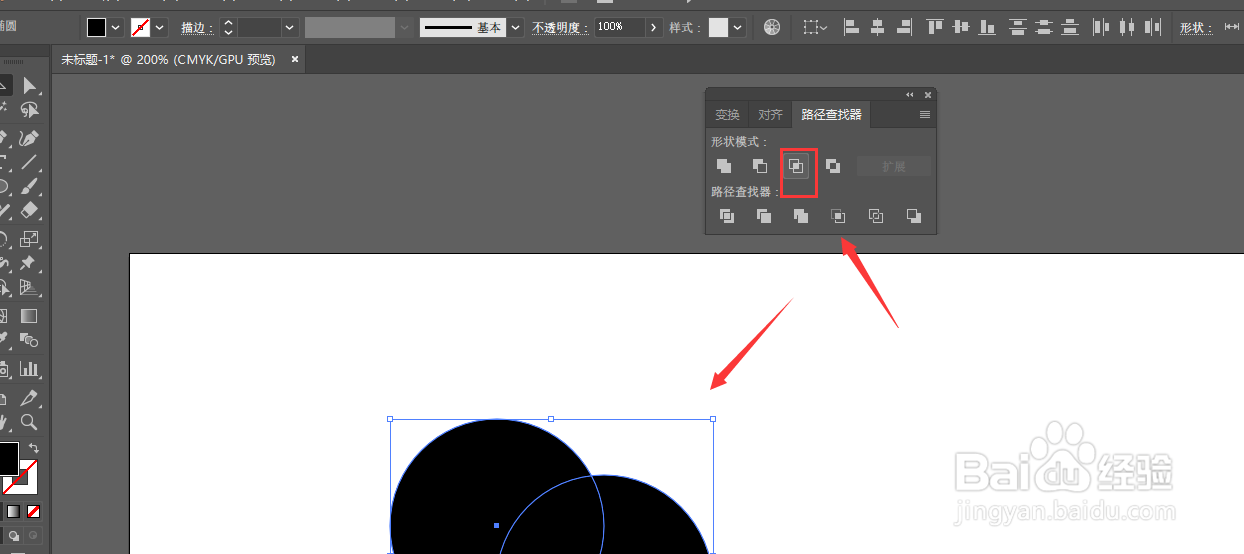Select the 路径查找器 tab
Image resolution: width=1244 pixels, height=554 pixels.
tap(831, 115)
